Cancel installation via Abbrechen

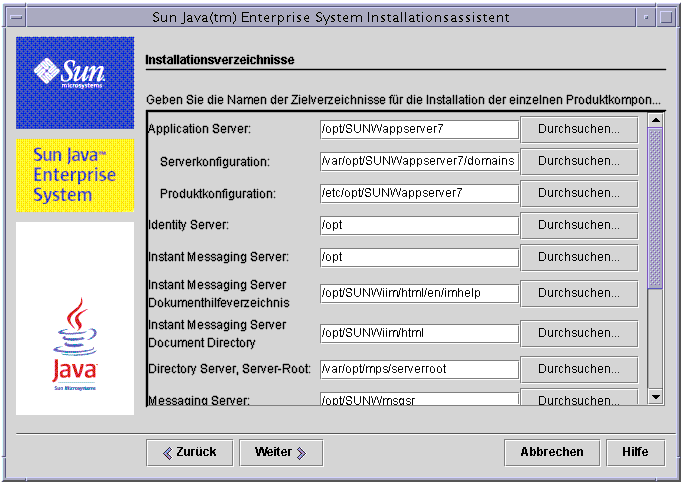[552, 453]
